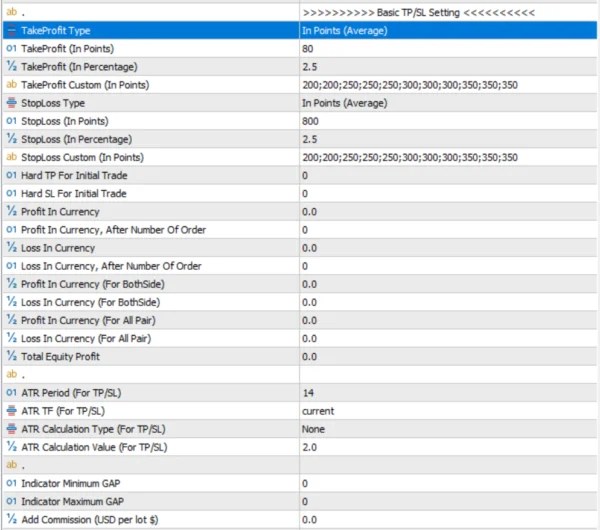The width and height of the screenshot is (600, 530).
Task: Edit Total Equity Profit value 0.0
Action: 448,356
